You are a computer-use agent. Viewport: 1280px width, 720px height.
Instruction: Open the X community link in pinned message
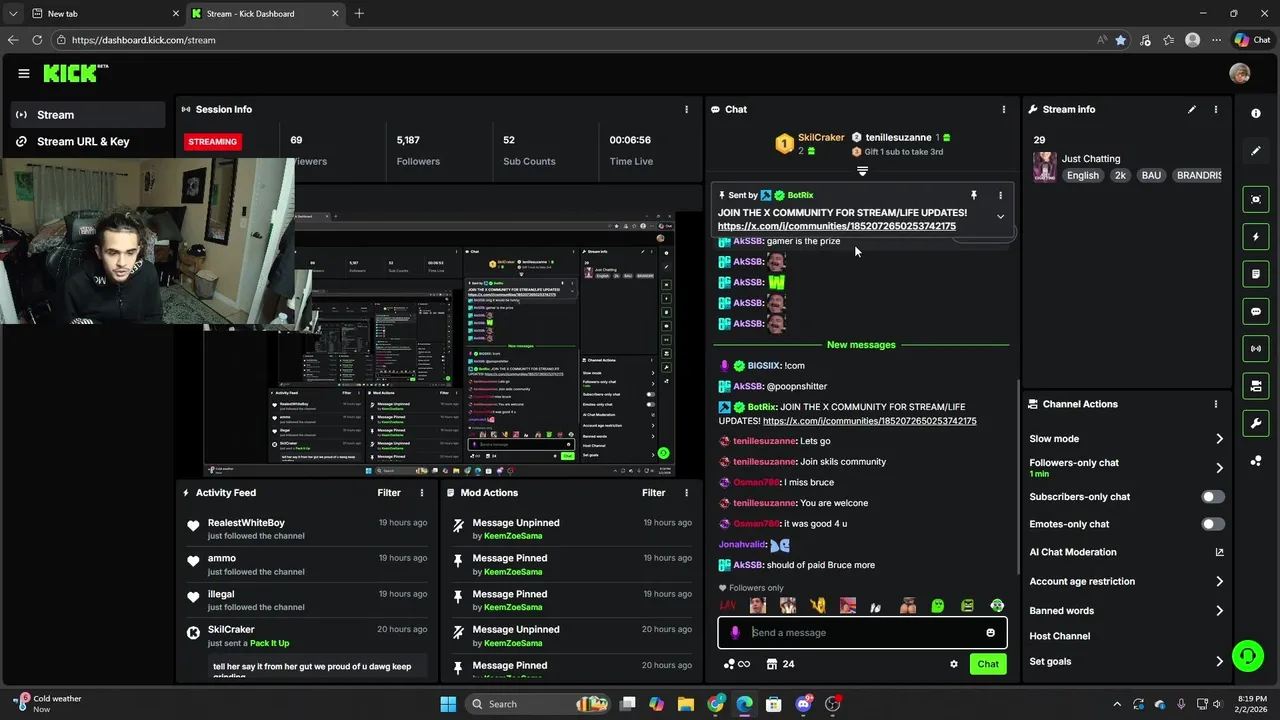tap(837, 226)
